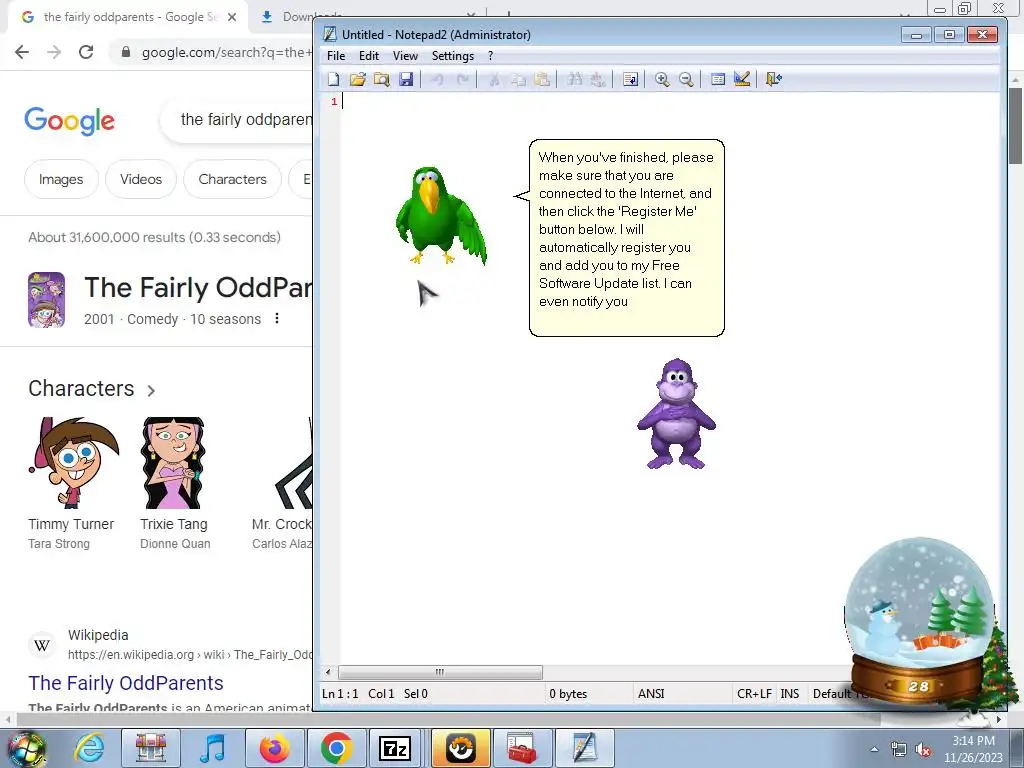The image size is (1024, 768).
Task: Toggle Word Wrap toolbar icon
Action: (x=630, y=80)
